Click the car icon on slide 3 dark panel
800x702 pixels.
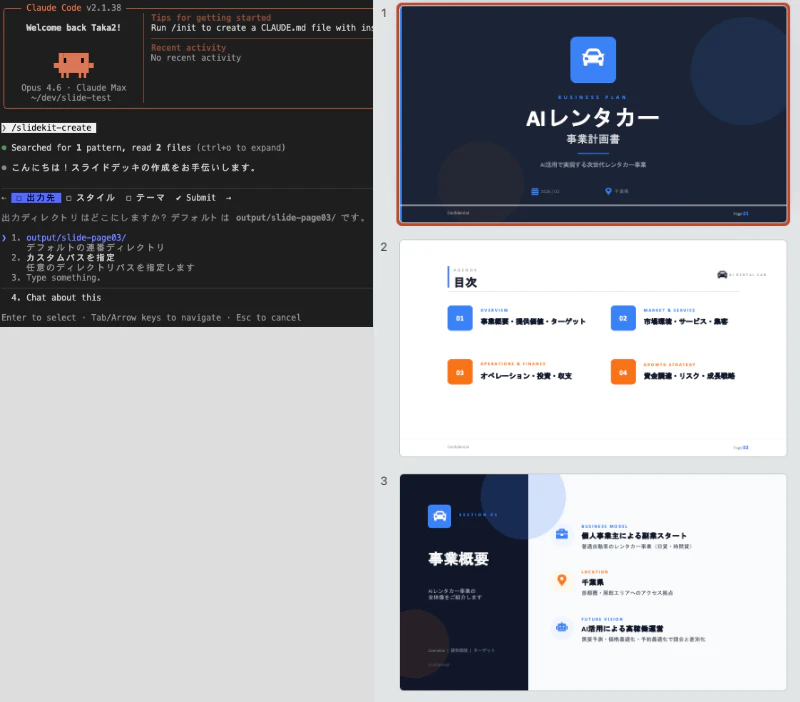click(x=439, y=516)
